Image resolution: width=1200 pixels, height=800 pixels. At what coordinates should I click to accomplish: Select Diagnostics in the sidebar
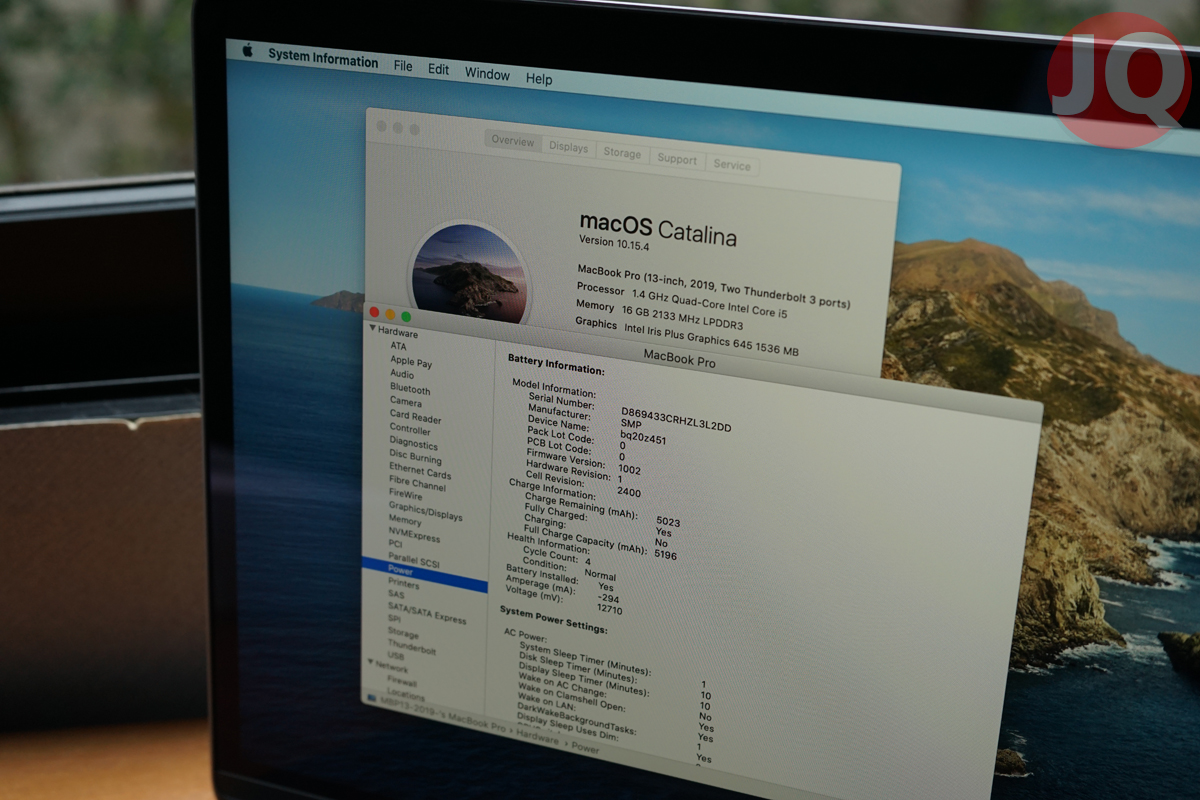(414, 443)
